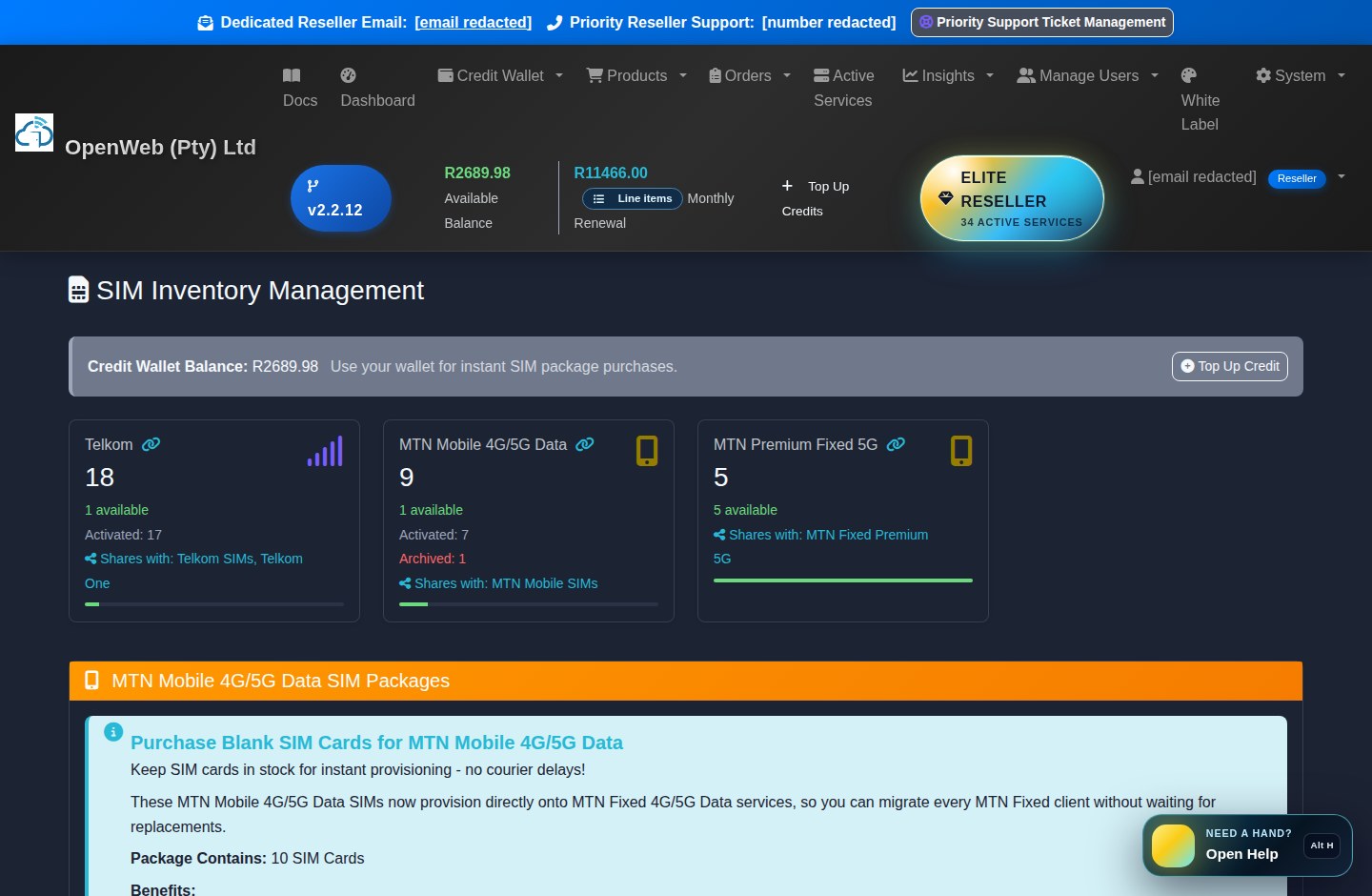Viewport: 1372px width, 896px height.
Task: Open the Elite Reseller badge
Action: (x=1012, y=198)
